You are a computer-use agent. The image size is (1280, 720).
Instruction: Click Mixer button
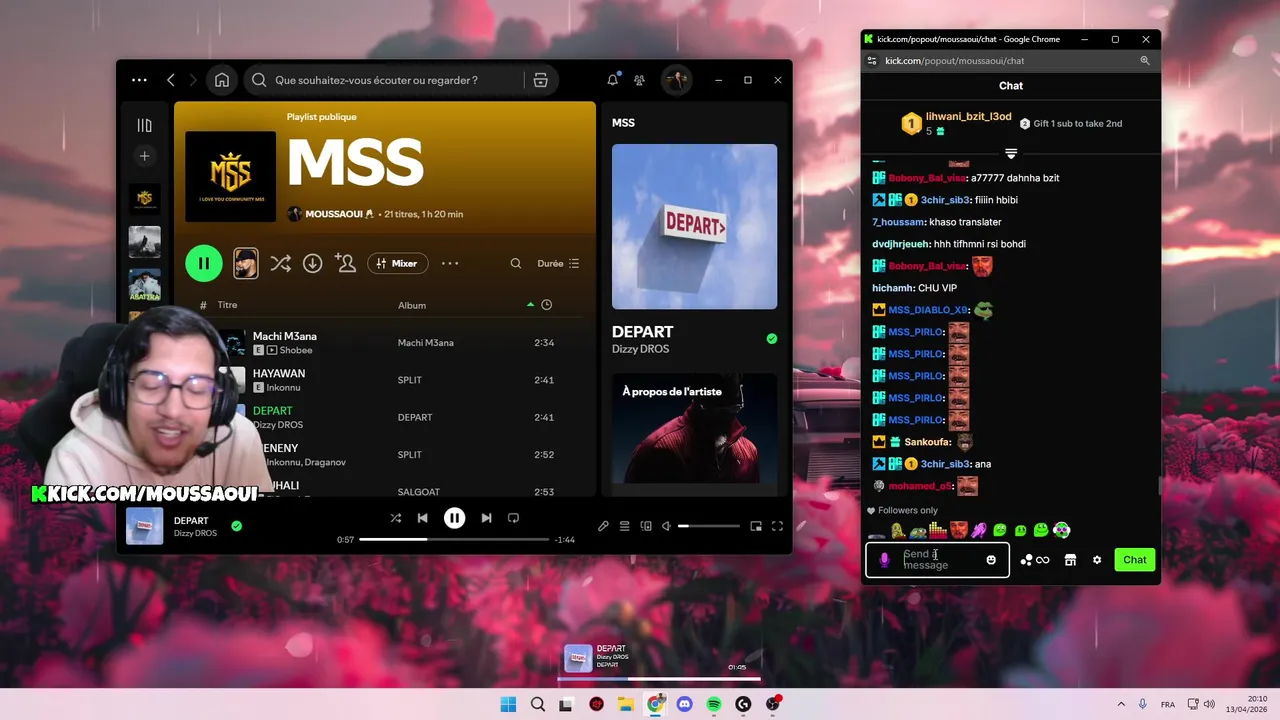[x=397, y=264]
